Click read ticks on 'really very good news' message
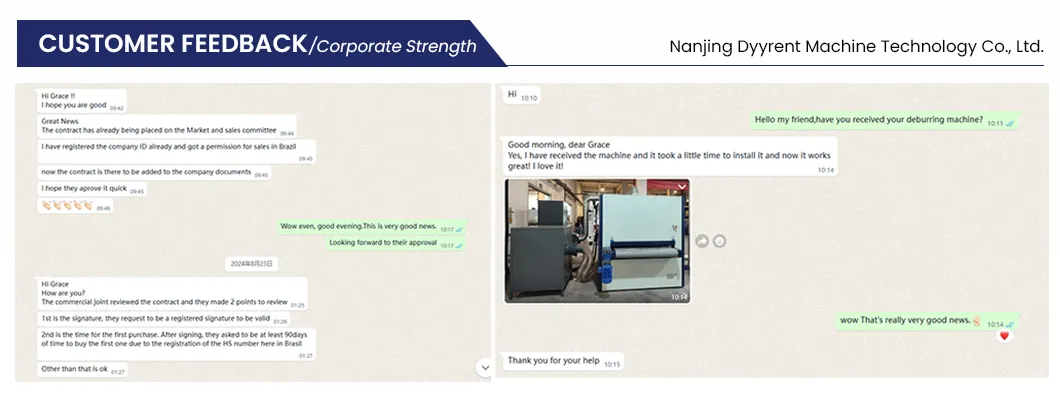Image resolution: width=1060 pixels, height=406 pixels. pos(1010,324)
